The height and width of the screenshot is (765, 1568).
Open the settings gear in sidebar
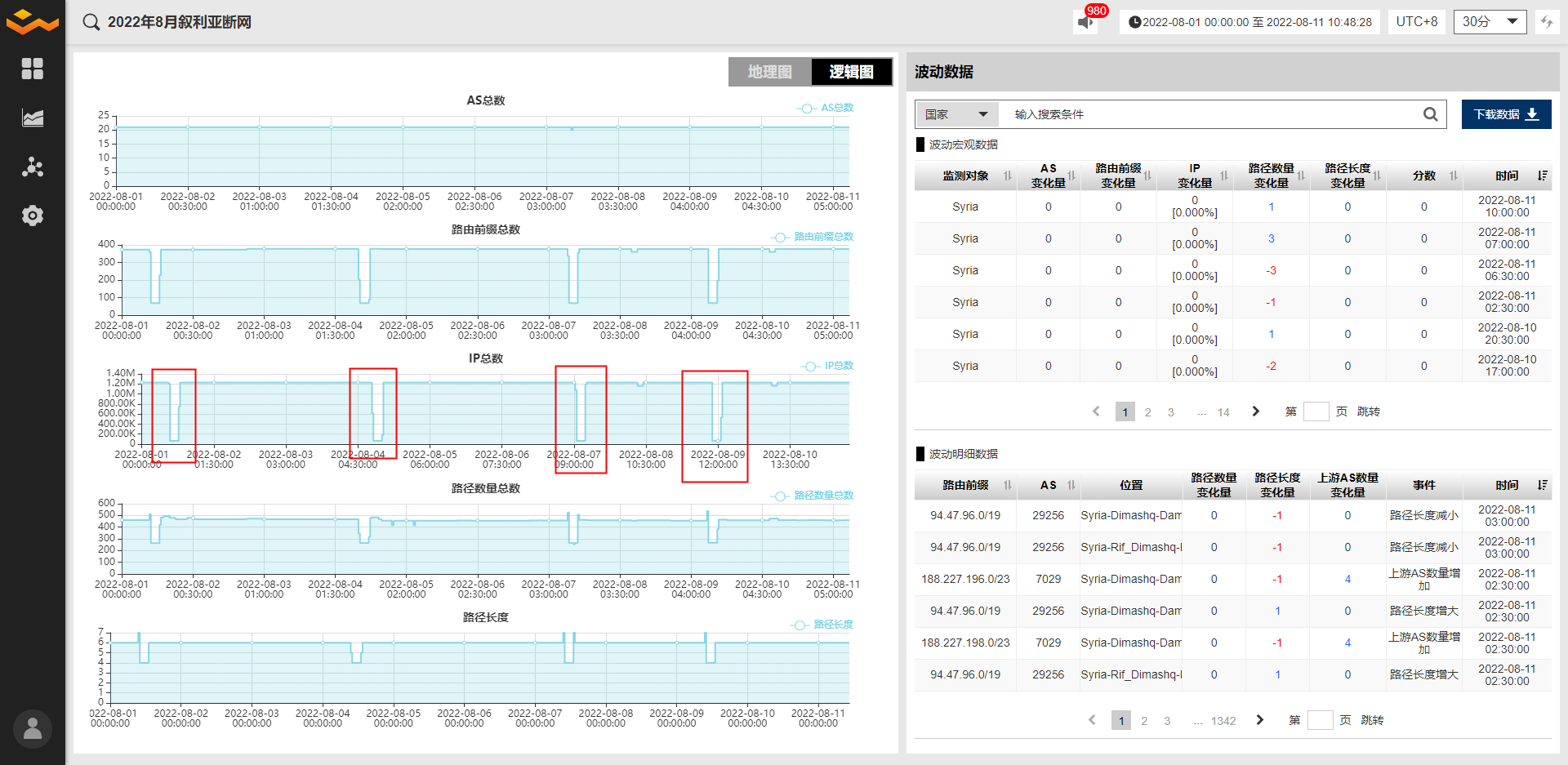coord(33,216)
